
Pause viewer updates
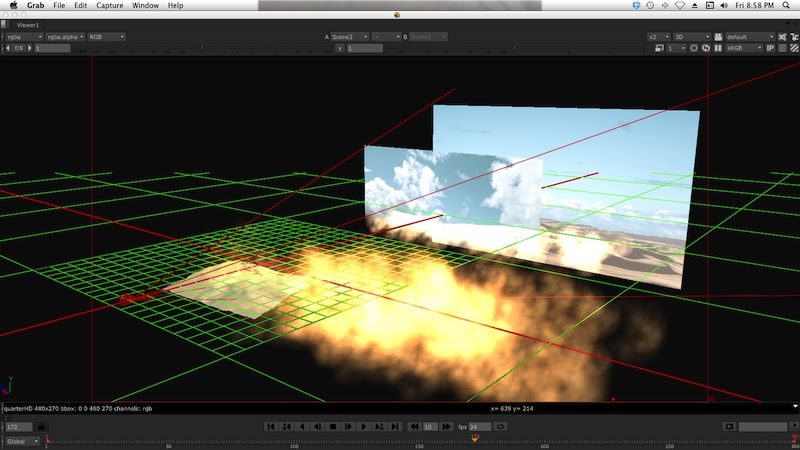point(718,48)
